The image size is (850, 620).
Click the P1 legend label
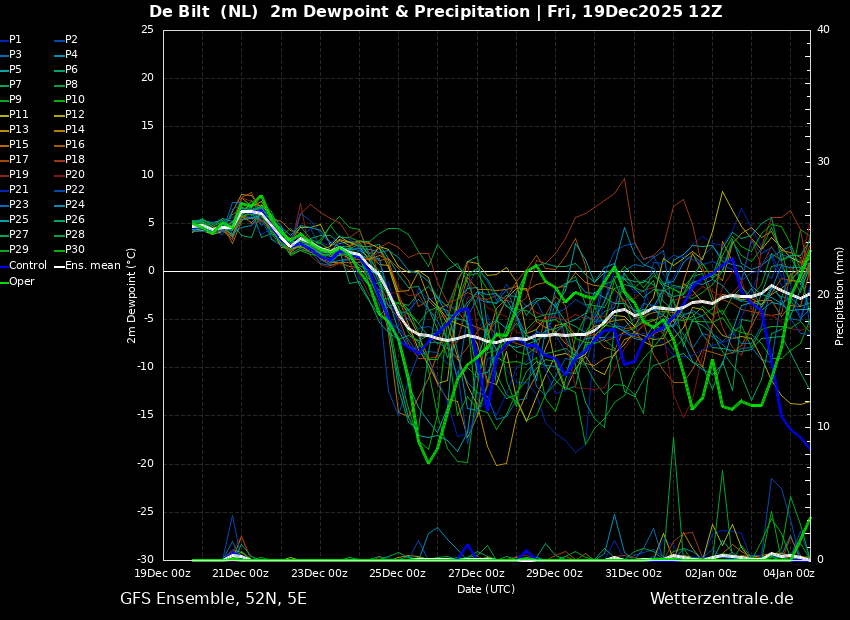(x=15, y=40)
